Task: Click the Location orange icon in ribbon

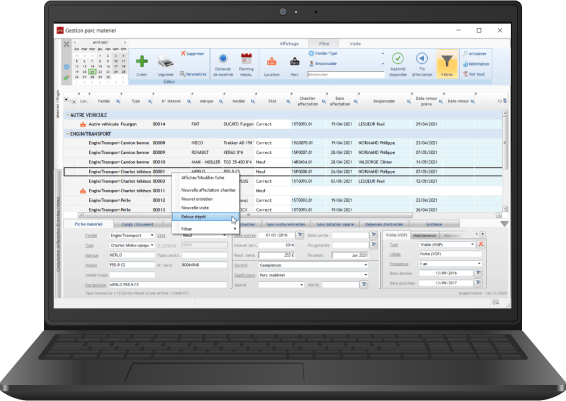Action: coord(271,62)
